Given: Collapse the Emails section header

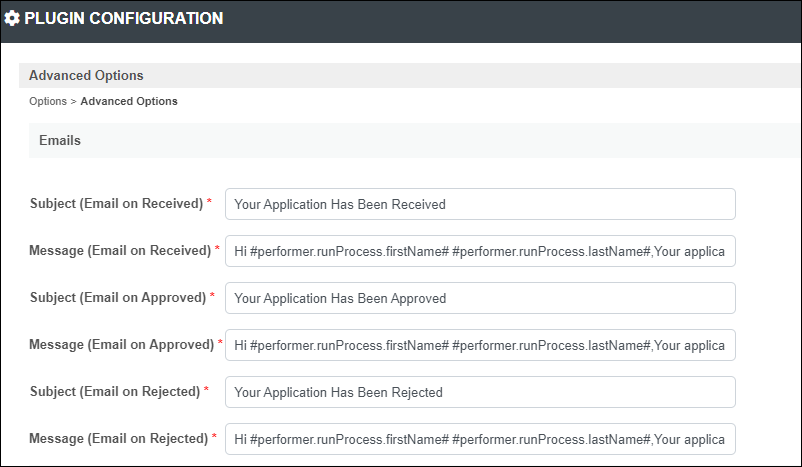Looking at the screenshot, I should click(414, 140).
